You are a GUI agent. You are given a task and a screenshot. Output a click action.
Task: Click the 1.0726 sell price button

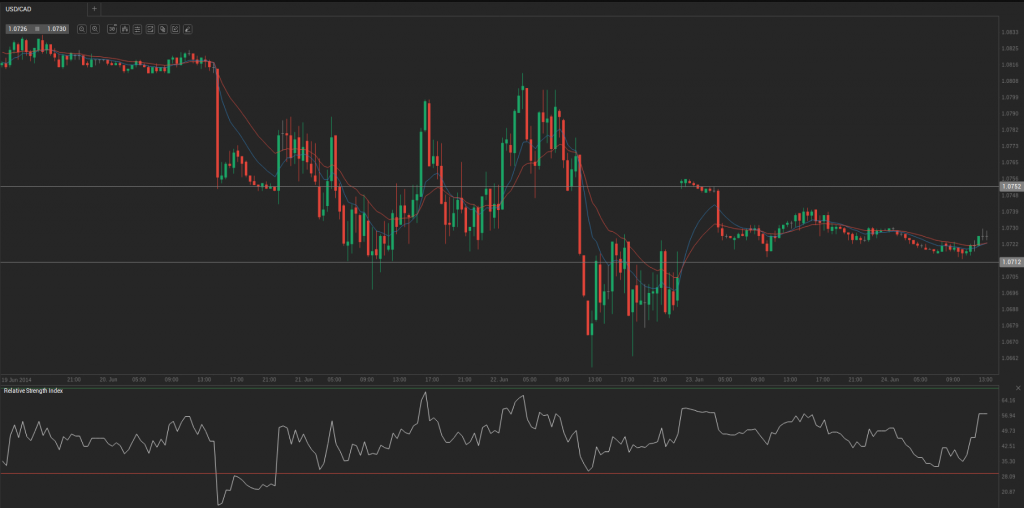(x=17, y=29)
